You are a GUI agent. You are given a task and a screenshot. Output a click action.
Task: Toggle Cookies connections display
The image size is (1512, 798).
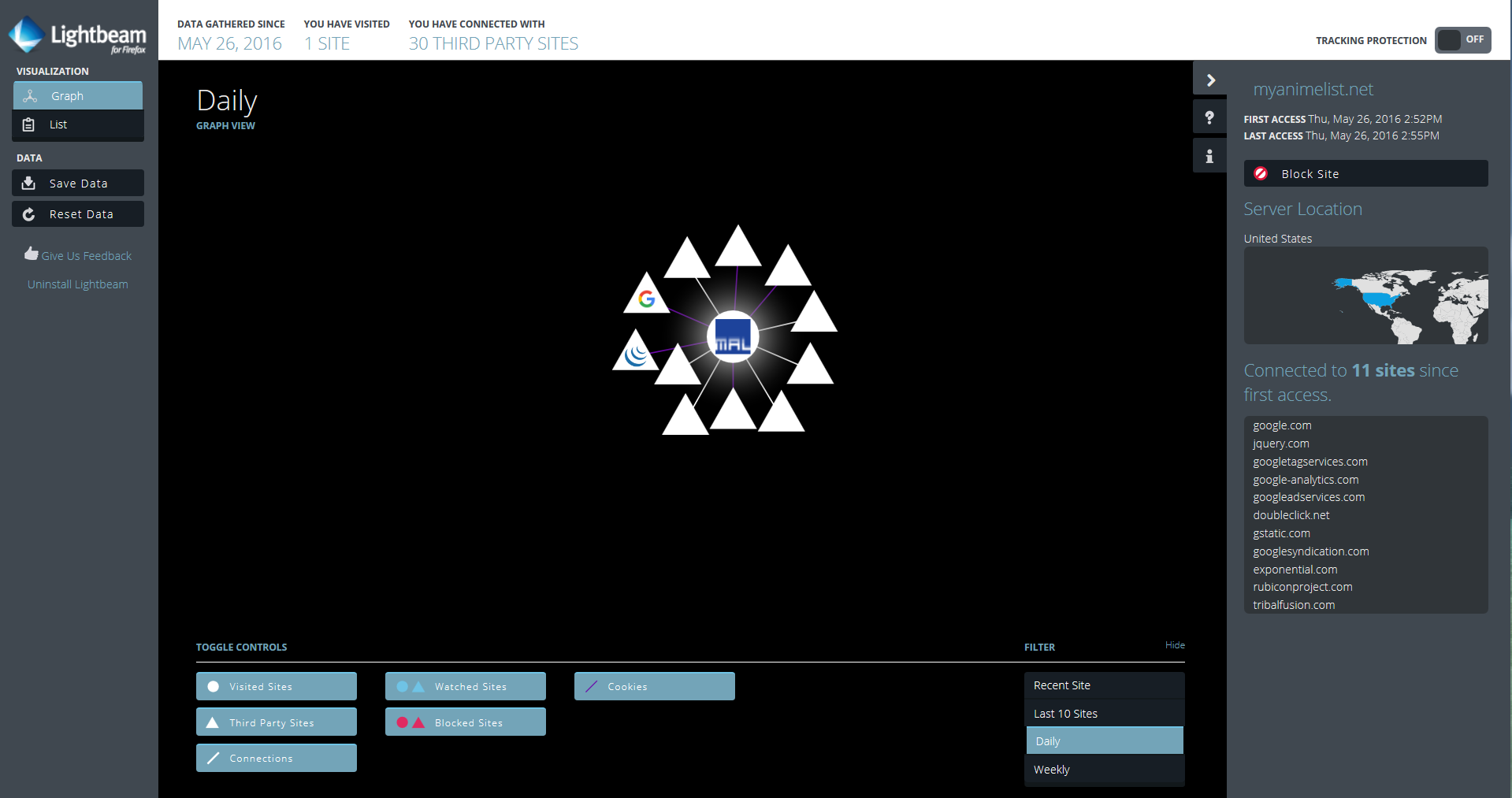click(x=654, y=686)
